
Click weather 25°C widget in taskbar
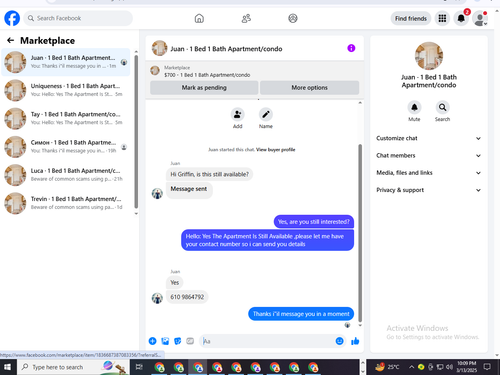tap(387, 367)
